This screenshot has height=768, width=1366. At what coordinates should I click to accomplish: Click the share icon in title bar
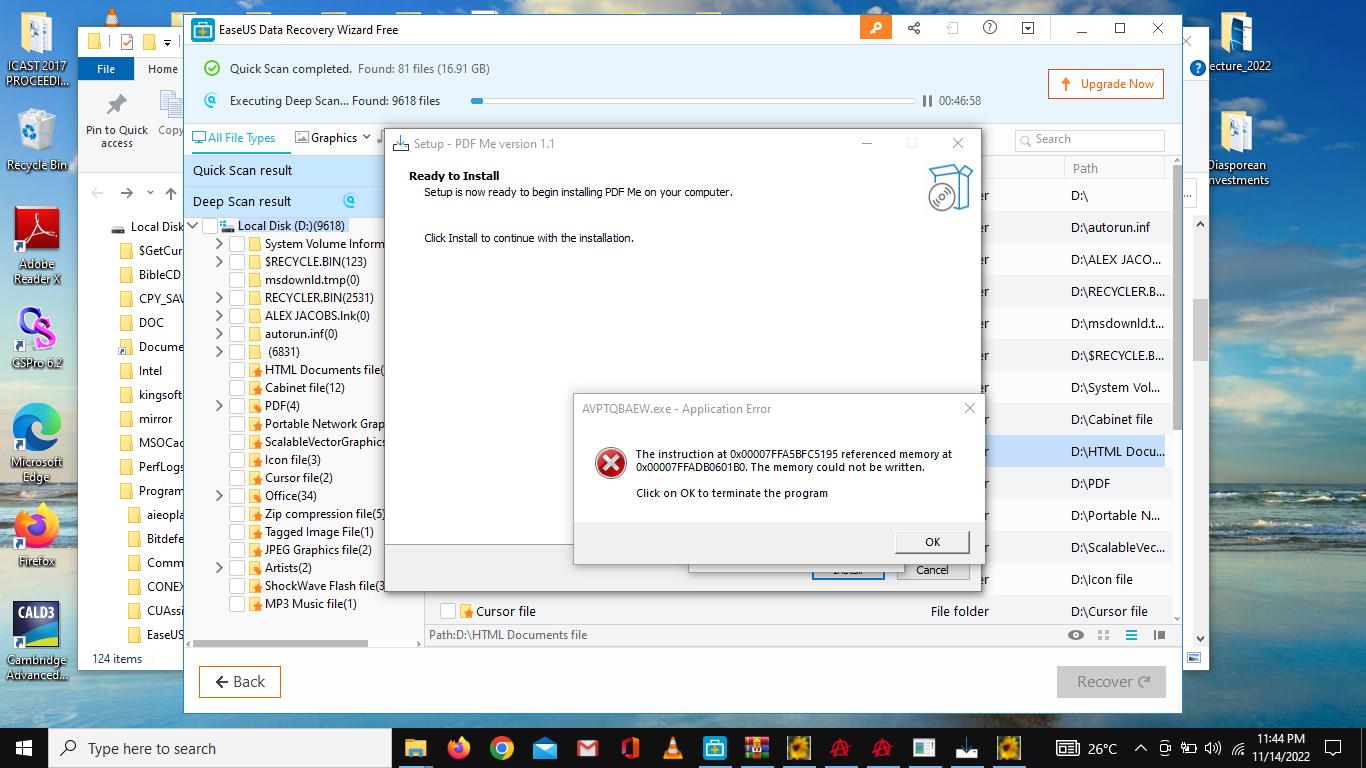click(914, 29)
